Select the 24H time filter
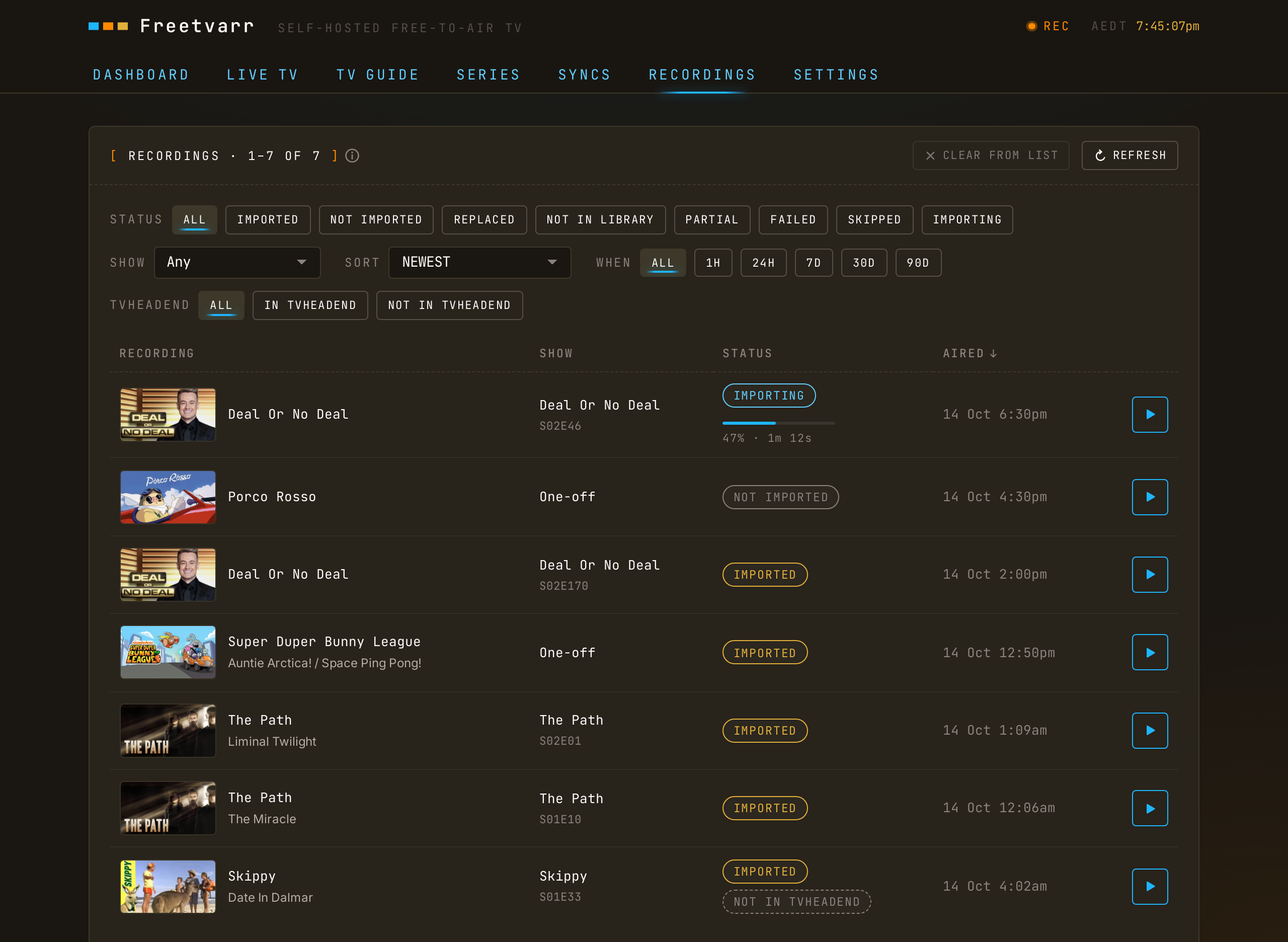 763,263
